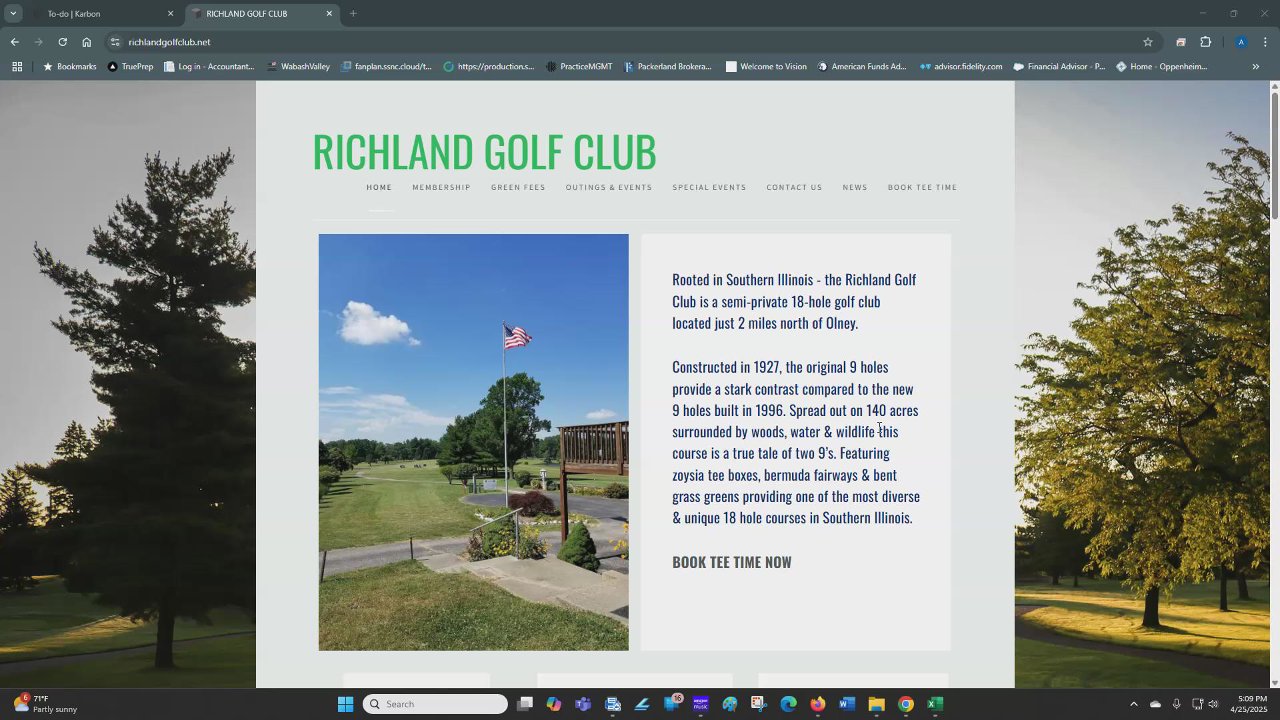Open Firefox from the taskbar
Image resolution: width=1280 pixels, height=720 pixels.
point(818,704)
